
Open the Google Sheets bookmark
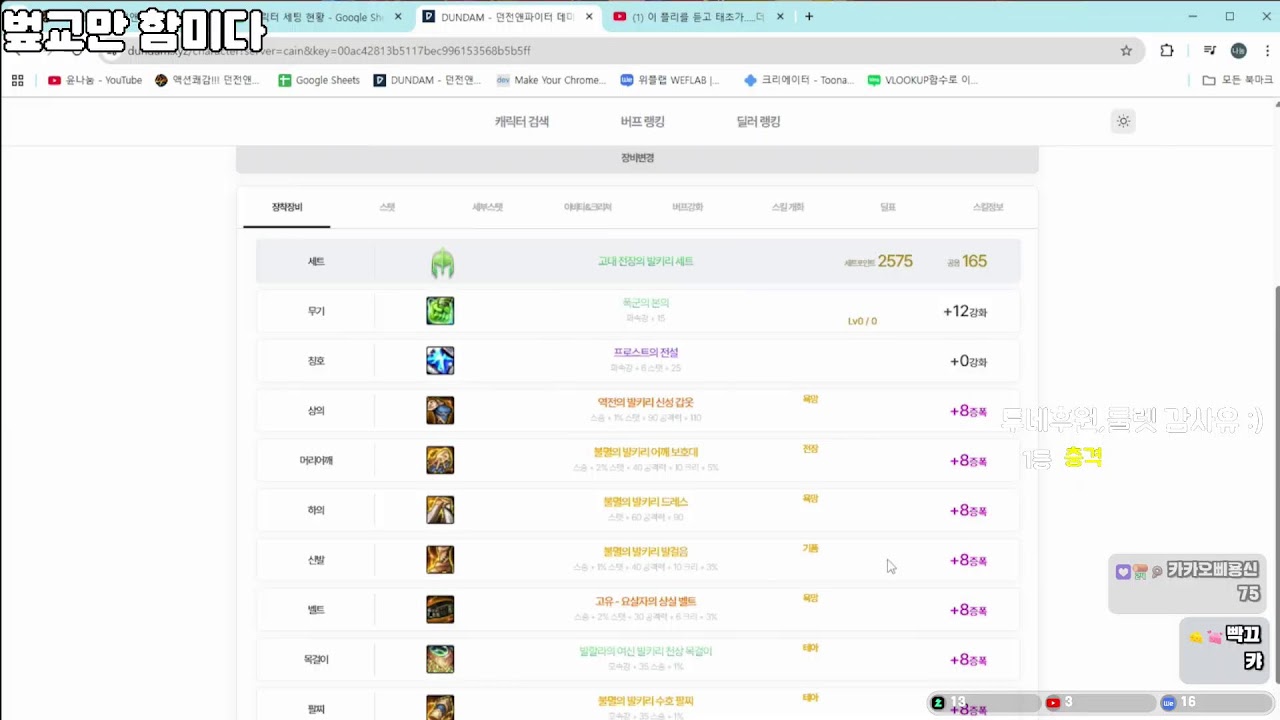coord(319,80)
